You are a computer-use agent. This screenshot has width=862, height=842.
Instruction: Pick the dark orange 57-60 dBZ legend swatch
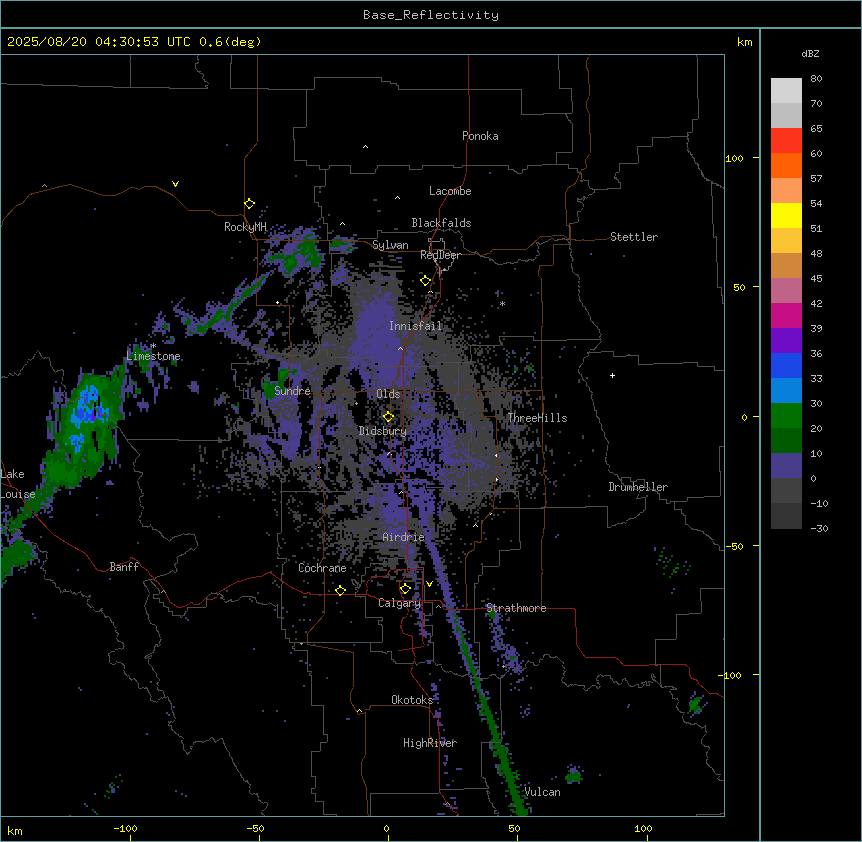click(786, 165)
